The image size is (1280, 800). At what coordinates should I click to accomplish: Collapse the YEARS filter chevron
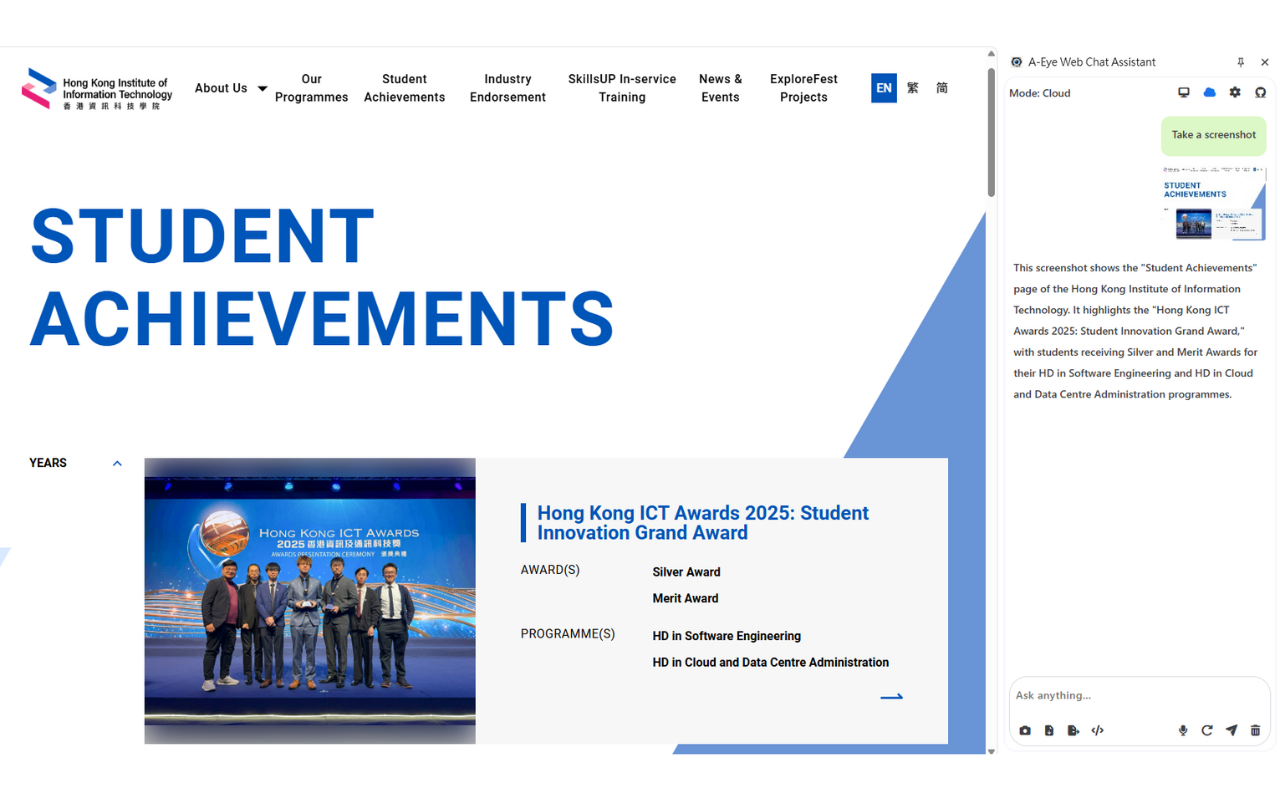[x=117, y=463]
